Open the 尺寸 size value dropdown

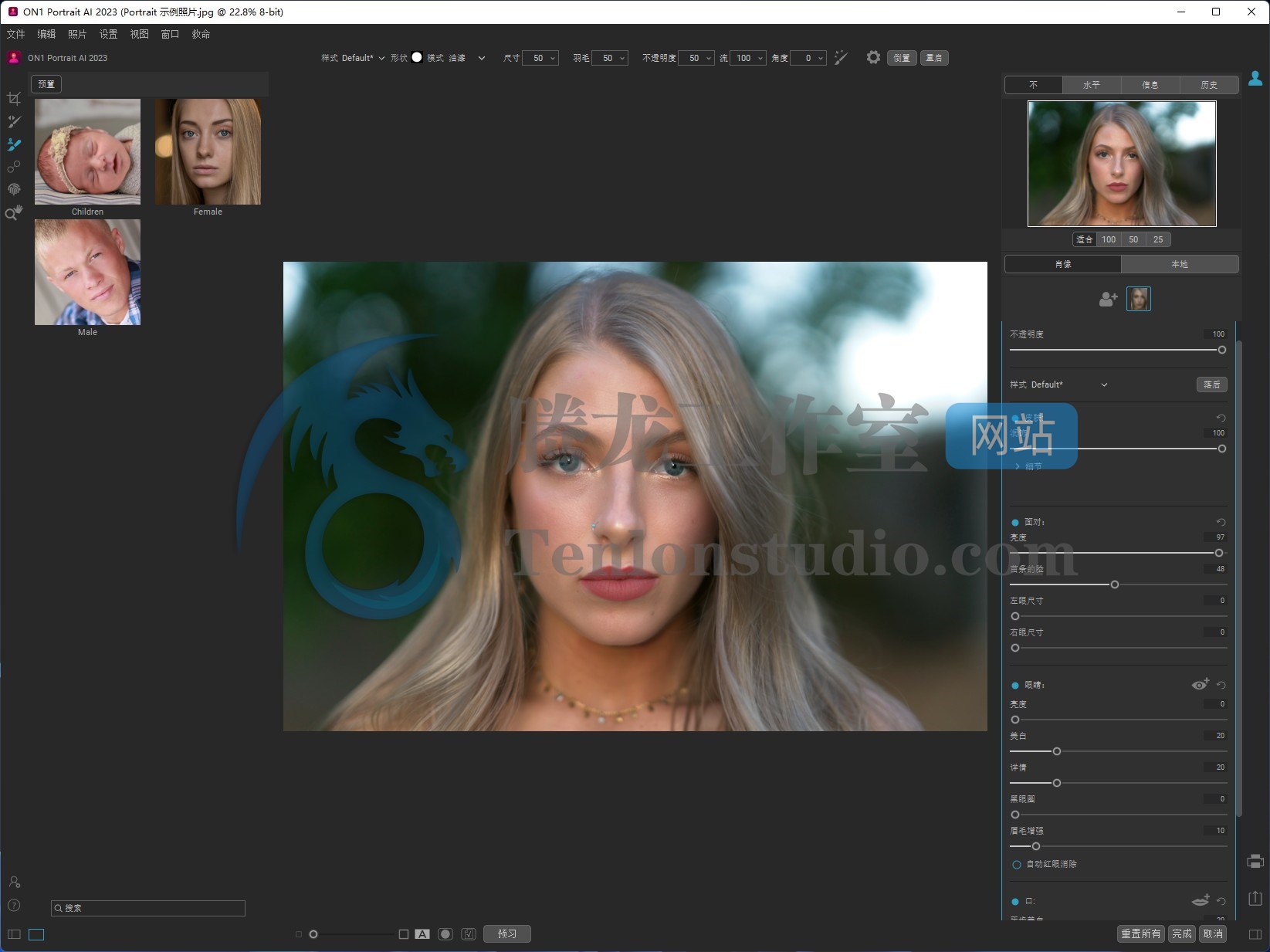coord(540,58)
